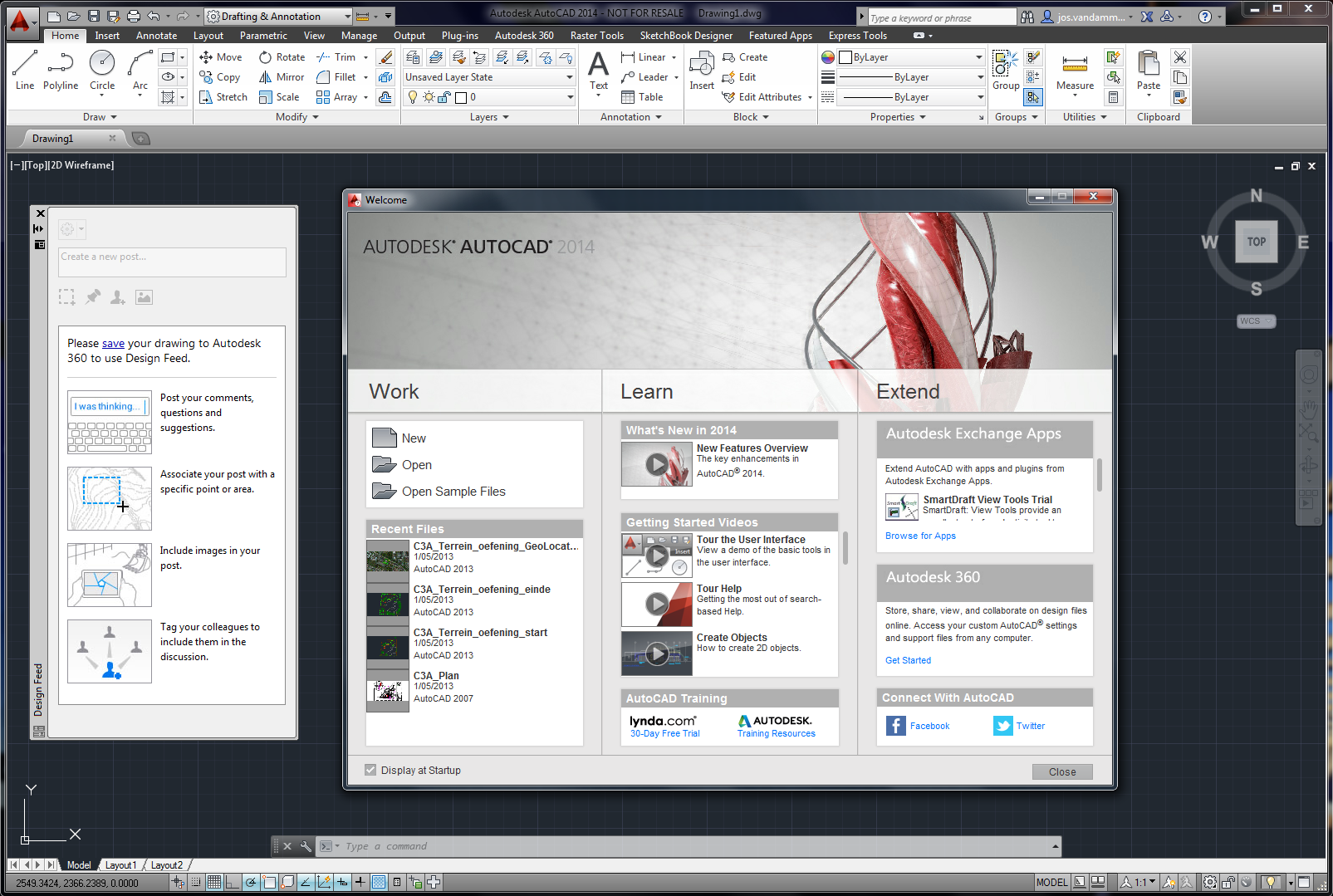This screenshot has width=1333, height=896.
Task: Expand the Annotation panel
Action: pyautogui.click(x=631, y=117)
